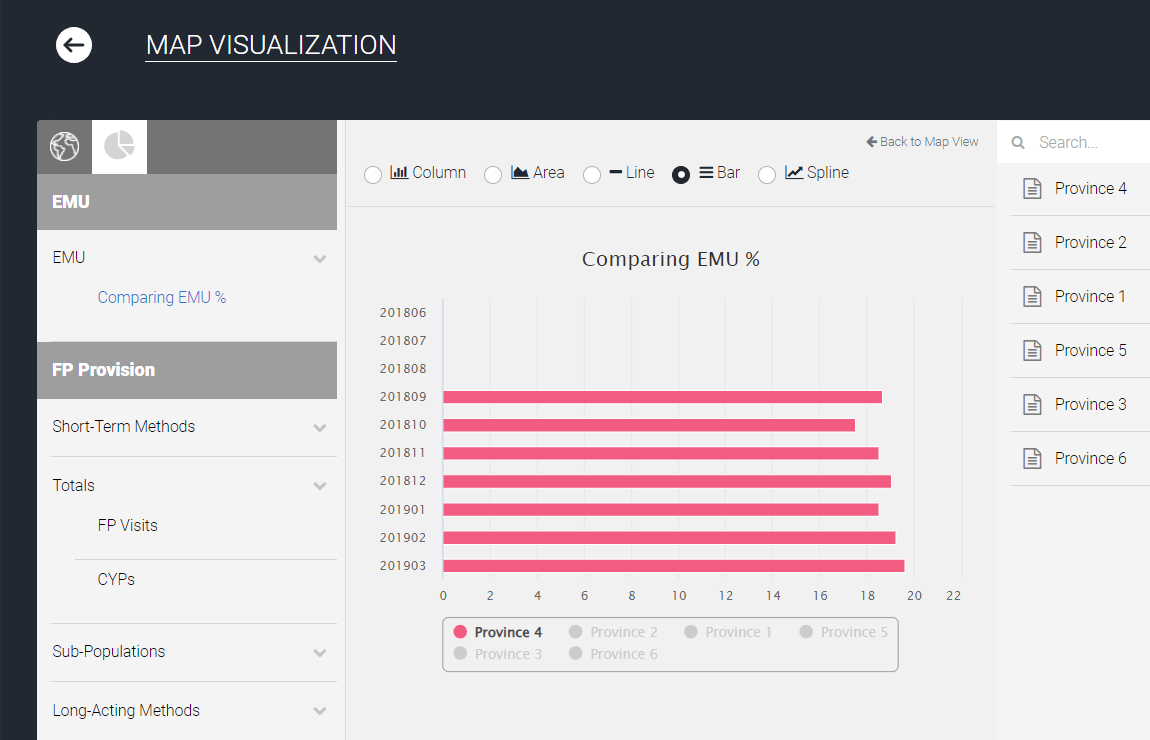Click the search magnifier icon
Viewport: 1150px width, 740px height.
[1018, 142]
